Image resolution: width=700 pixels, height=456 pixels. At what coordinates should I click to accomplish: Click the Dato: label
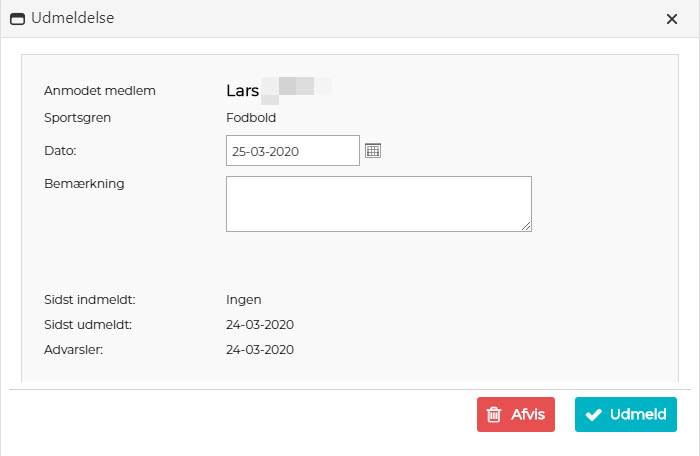click(61, 151)
